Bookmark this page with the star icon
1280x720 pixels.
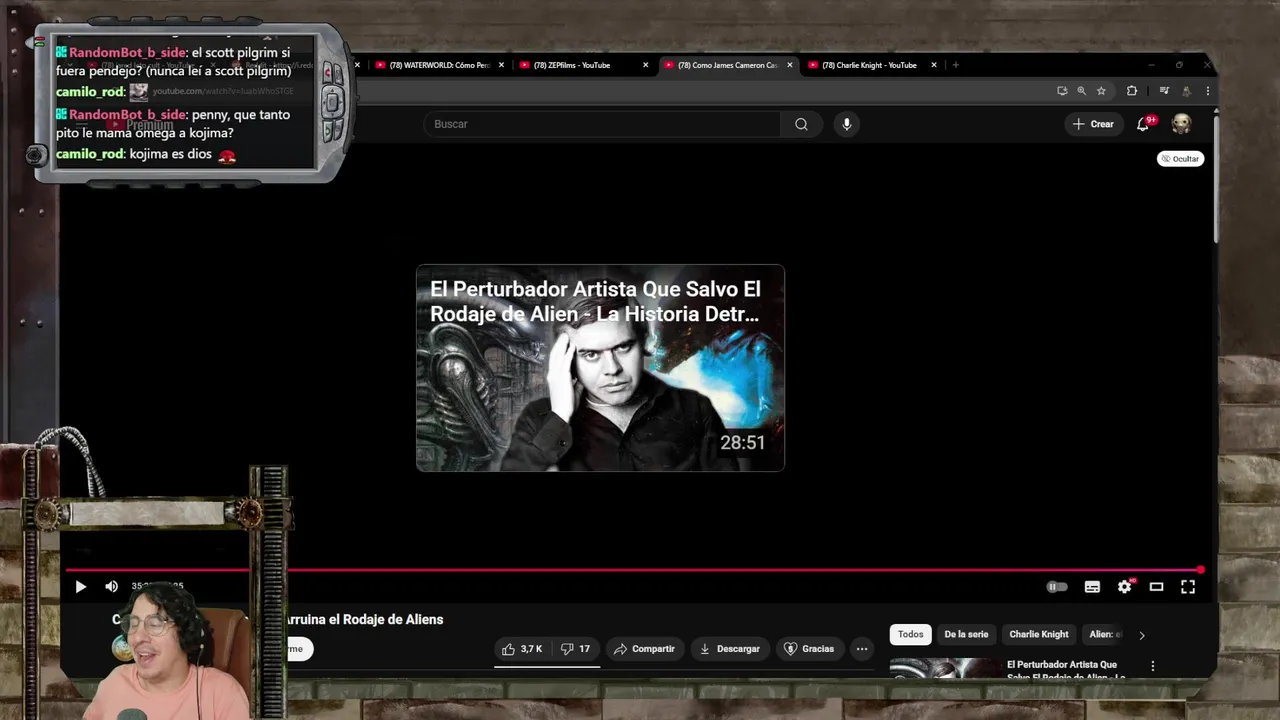pyautogui.click(x=1101, y=91)
